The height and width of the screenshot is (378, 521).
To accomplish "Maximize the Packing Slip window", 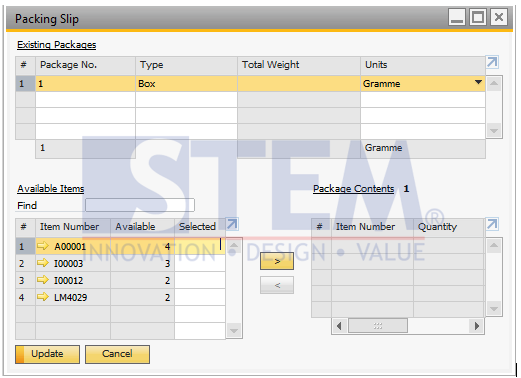I will tap(478, 17).
